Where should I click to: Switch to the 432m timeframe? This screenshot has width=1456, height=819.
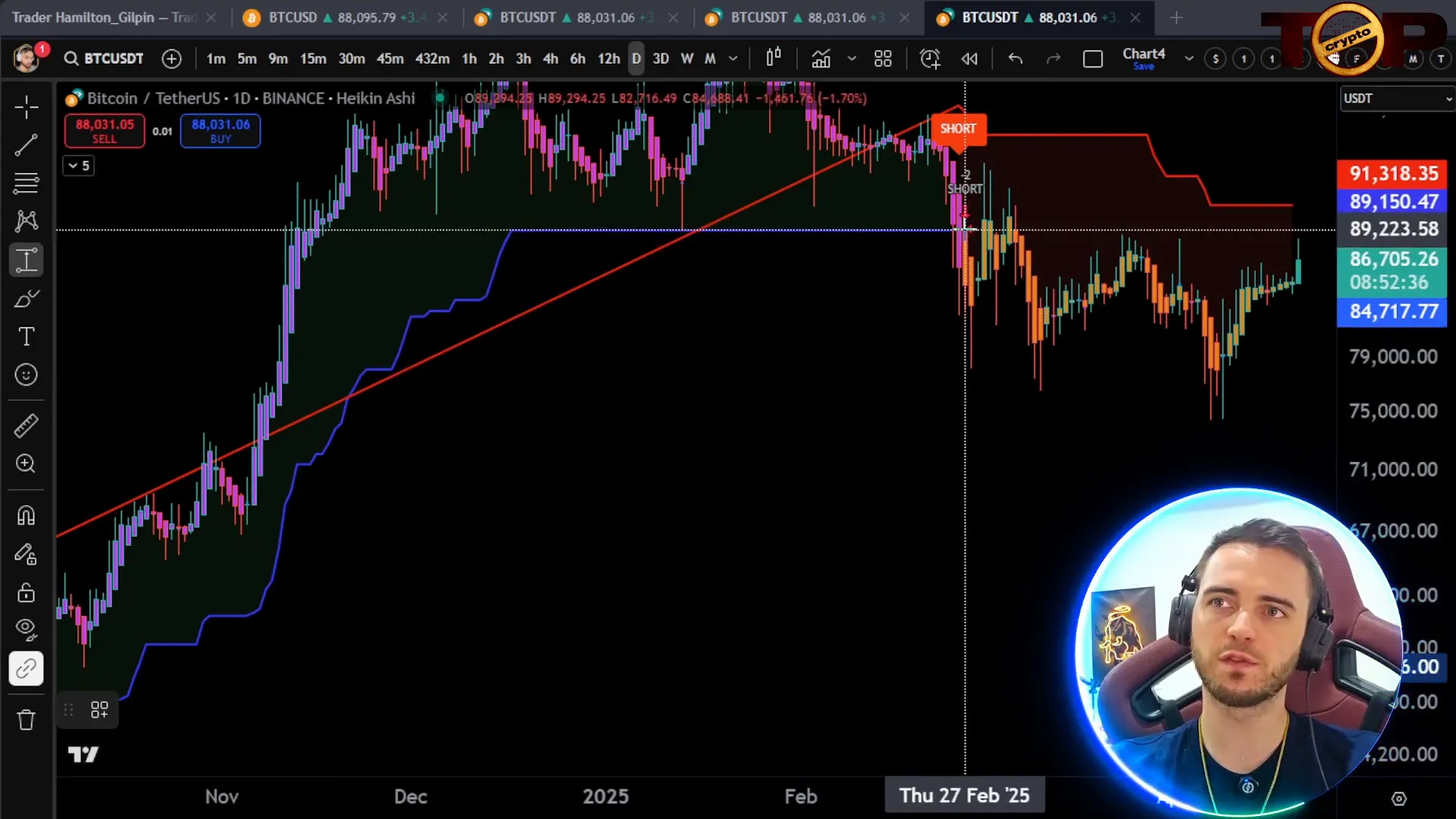pos(432,58)
